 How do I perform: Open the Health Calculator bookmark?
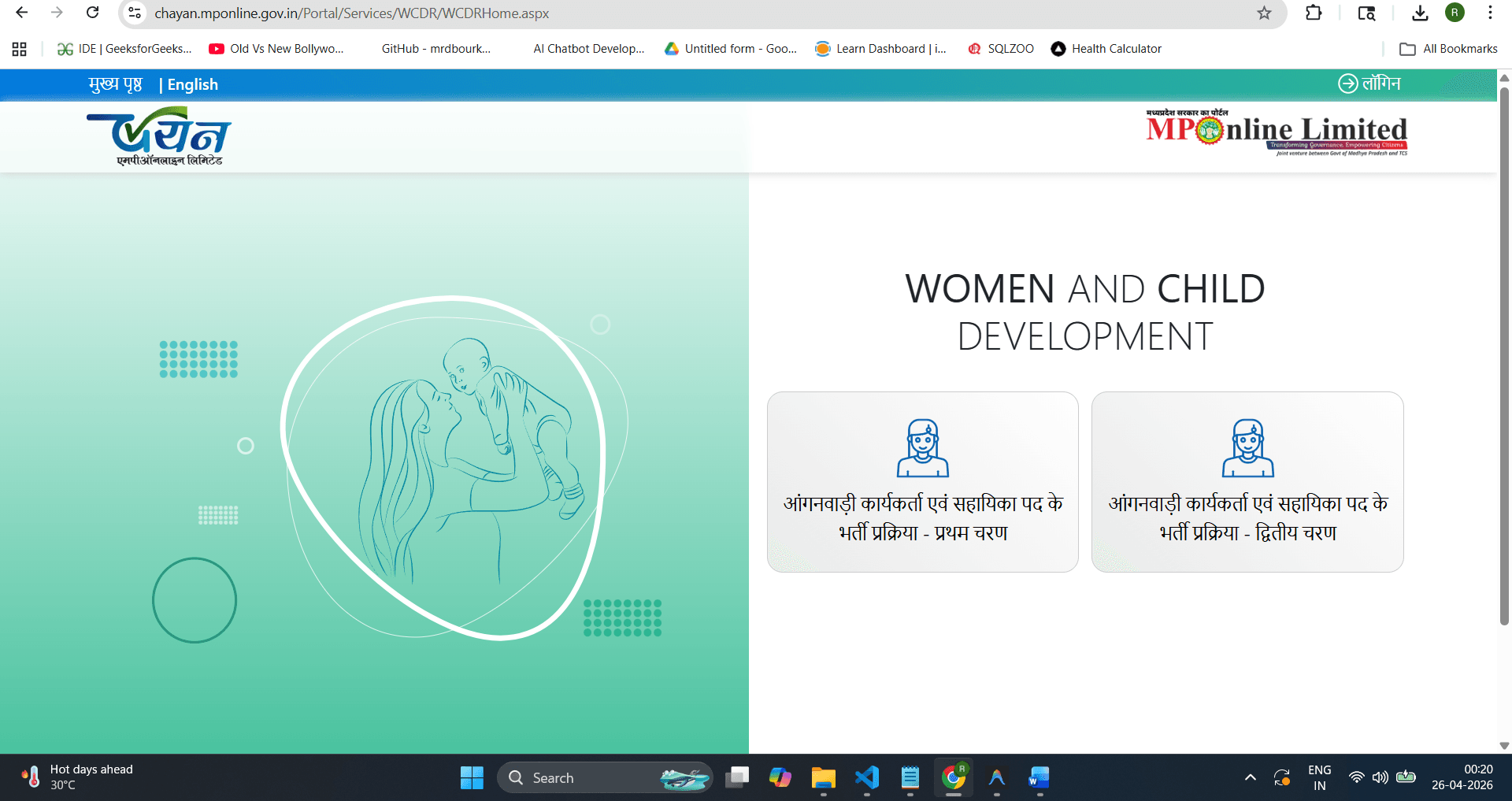[x=1106, y=48]
